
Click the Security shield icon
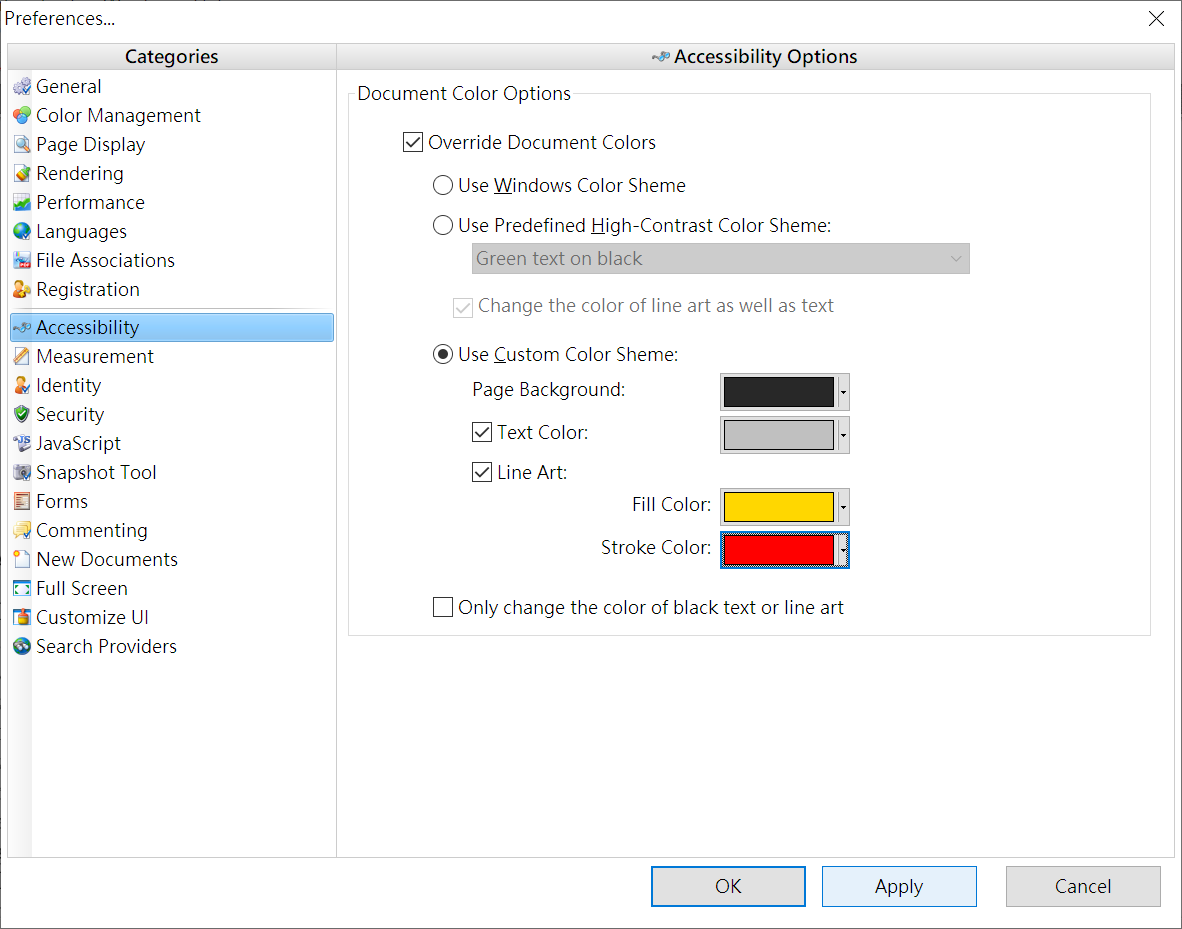[22, 414]
